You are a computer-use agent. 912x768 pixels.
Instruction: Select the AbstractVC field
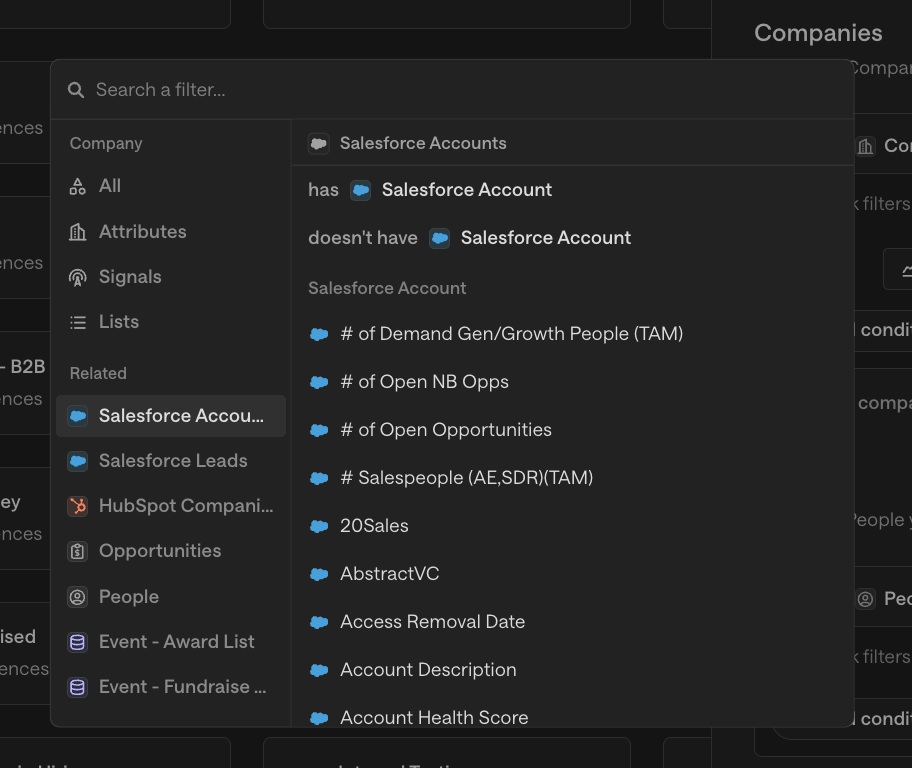pos(572,574)
